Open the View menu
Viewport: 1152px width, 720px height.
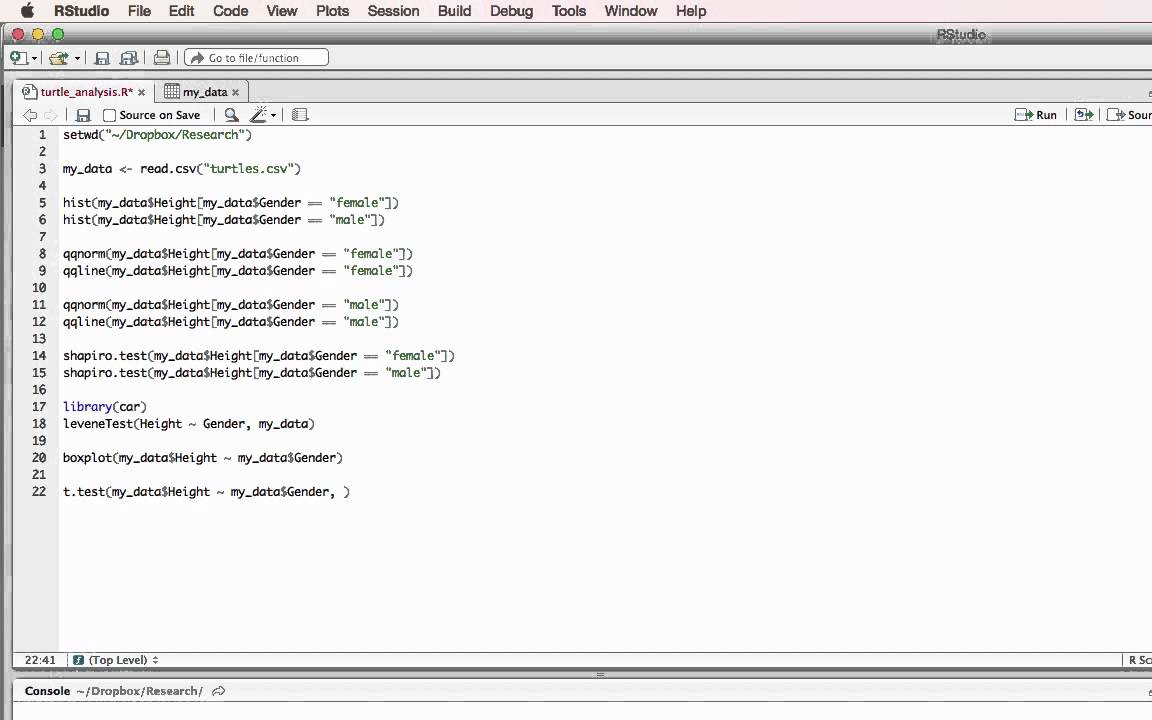point(281,11)
